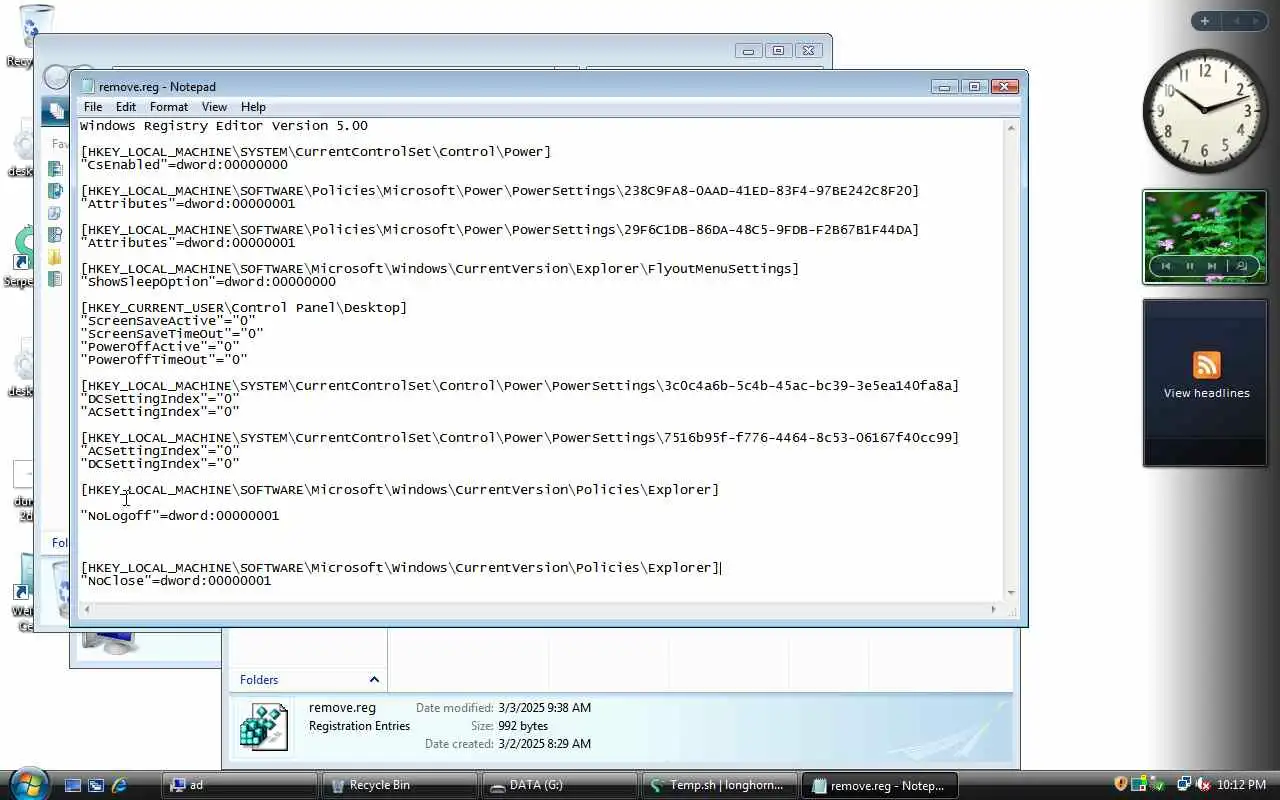The image size is (1280, 800).
Task: Click the sidebar Add gadget plus button
Action: (x=1205, y=21)
